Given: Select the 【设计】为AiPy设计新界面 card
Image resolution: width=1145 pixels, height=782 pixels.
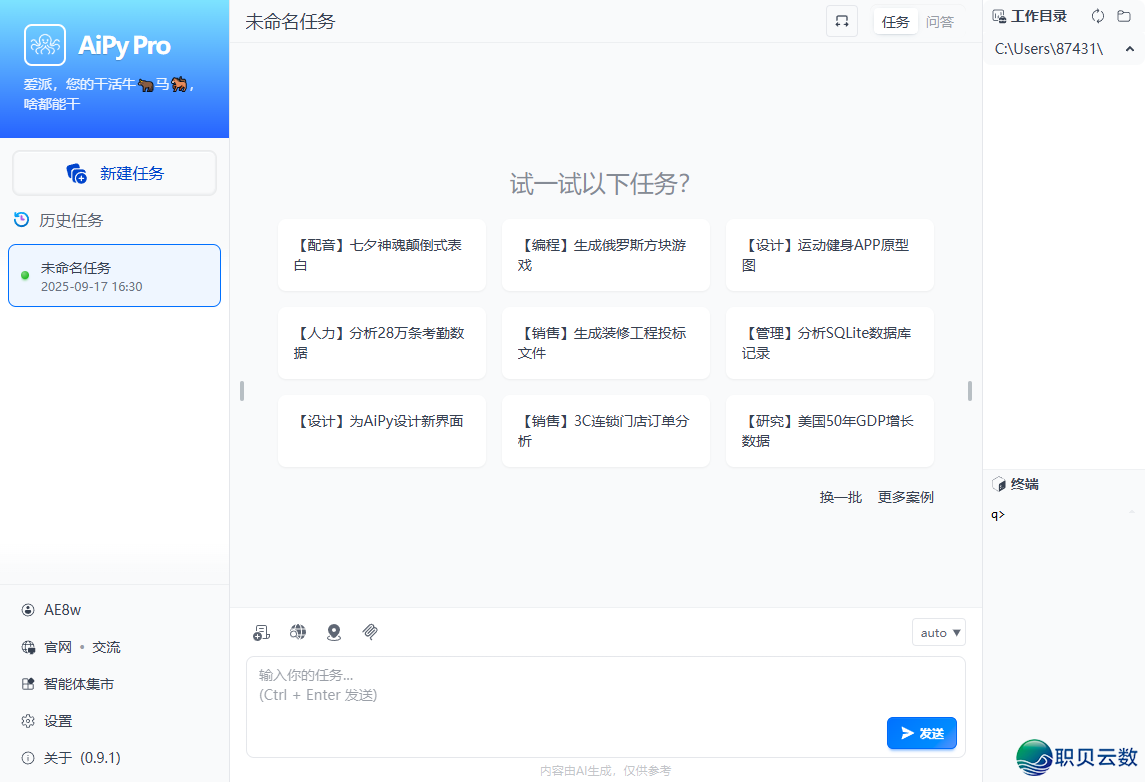Looking at the screenshot, I should click(x=382, y=431).
